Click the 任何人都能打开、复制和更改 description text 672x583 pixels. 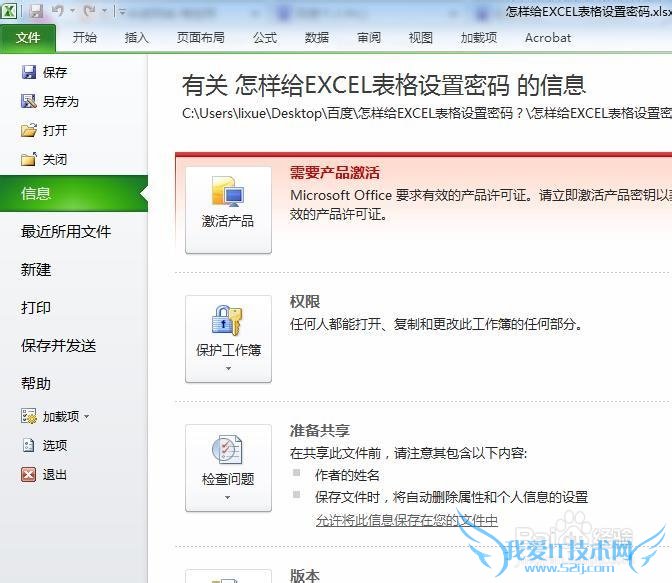[x=436, y=324]
